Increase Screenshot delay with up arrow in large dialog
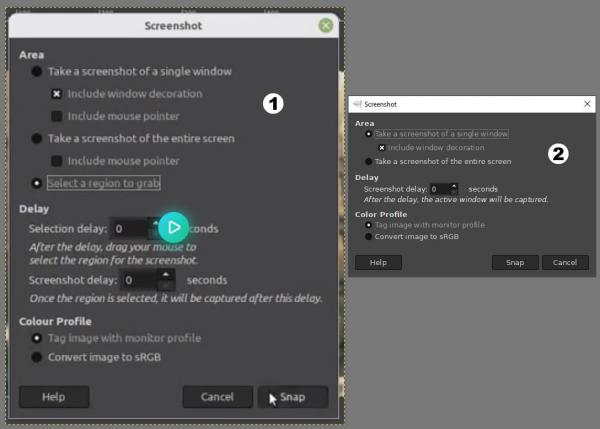 [x=166, y=275]
